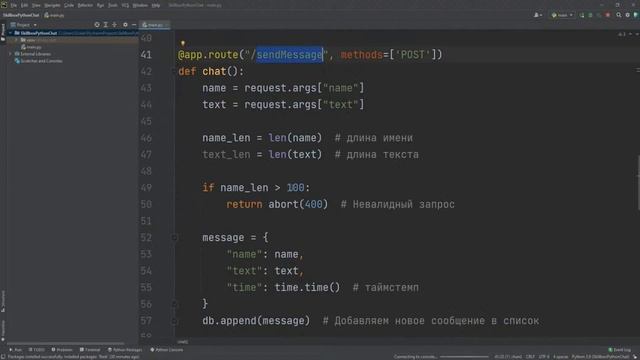Click main.py breadcrumb in navigation bar
640x360 pixels.
(54, 15)
